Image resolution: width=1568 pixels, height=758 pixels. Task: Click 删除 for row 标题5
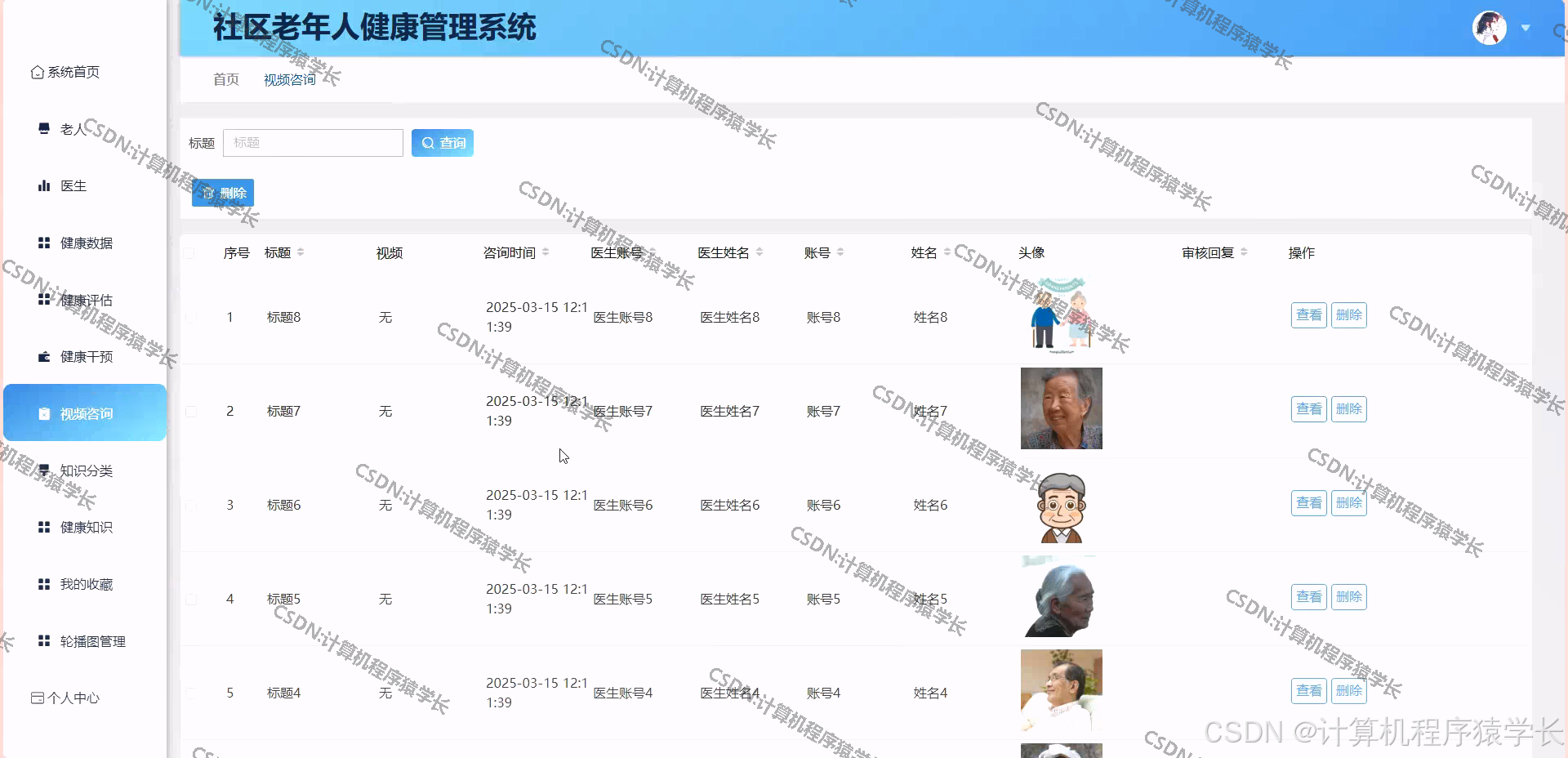pyautogui.click(x=1349, y=597)
